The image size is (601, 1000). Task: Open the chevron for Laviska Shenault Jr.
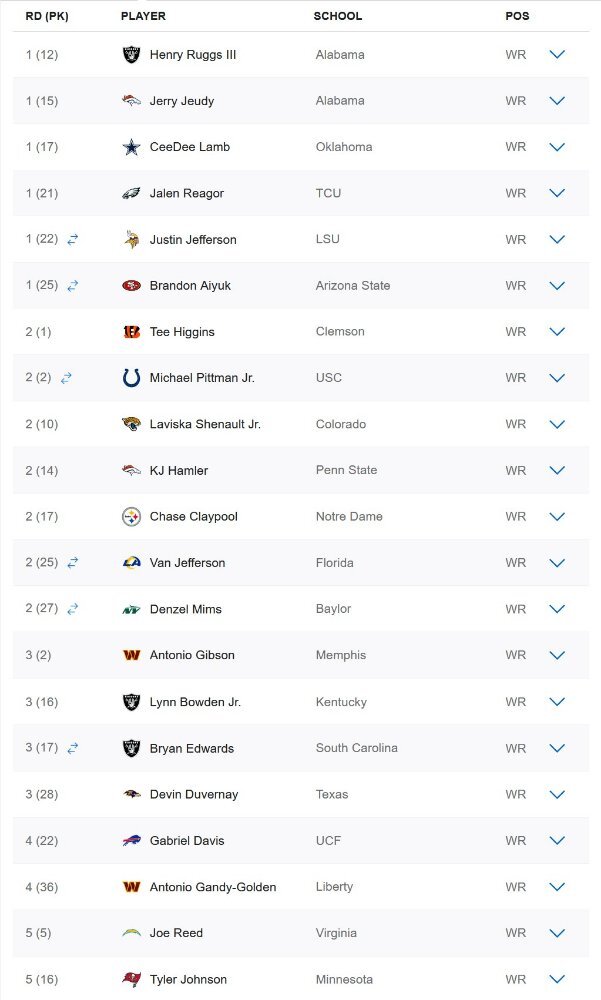tap(557, 425)
